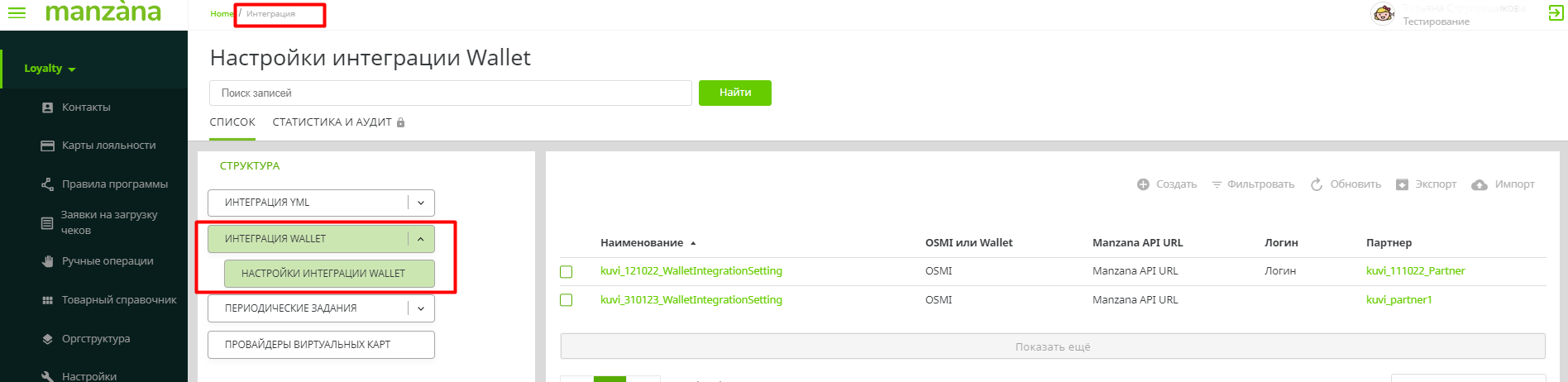This screenshot has width=1568, height=382.
Task: Expand the ИНТЕГРАЦИЯ YML dropdown
Action: pos(421,203)
